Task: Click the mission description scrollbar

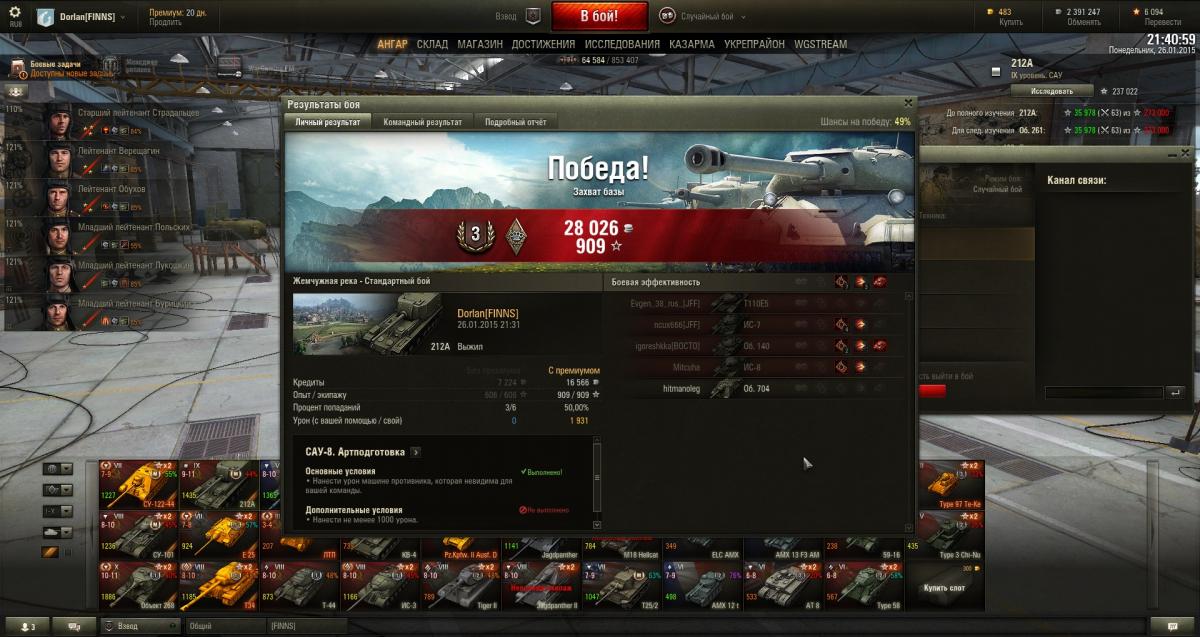Action: (597, 483)
